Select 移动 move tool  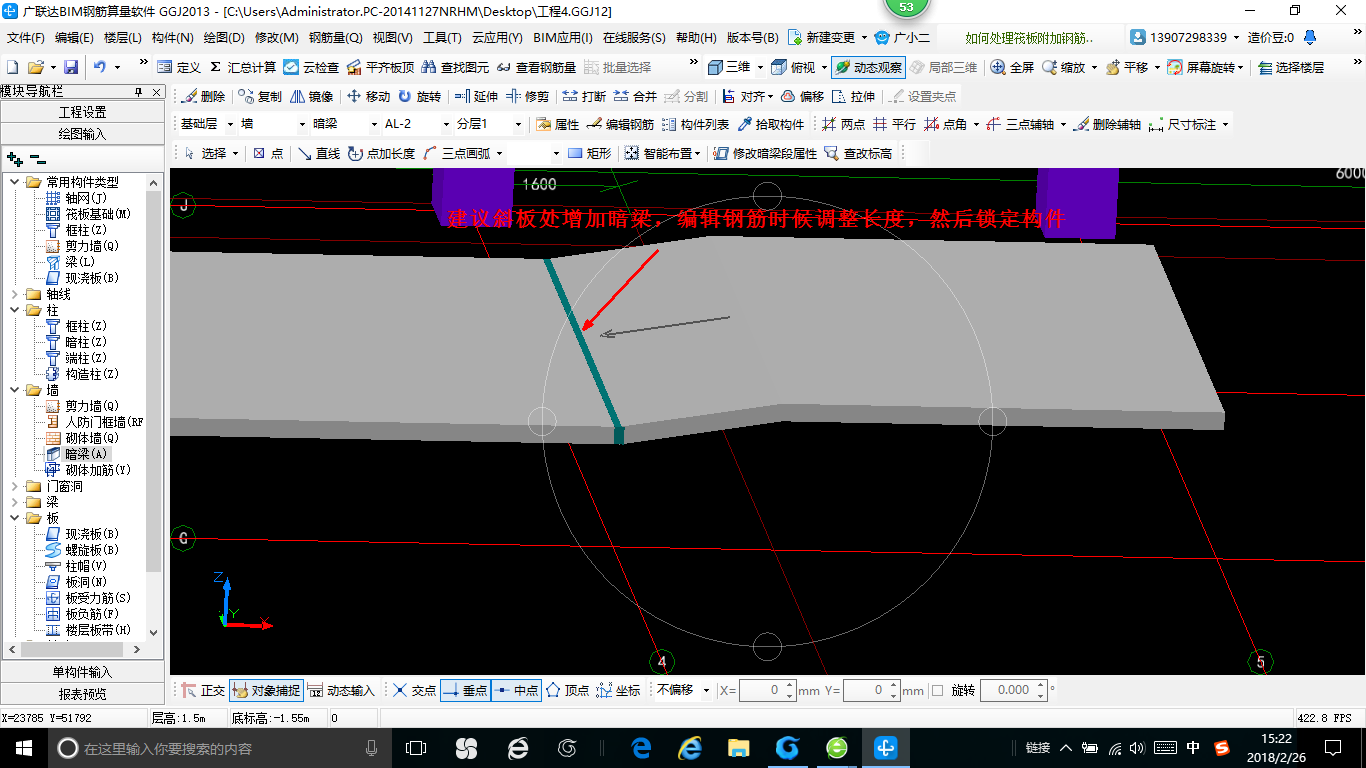pyautogui.click(x=368, y=96)
